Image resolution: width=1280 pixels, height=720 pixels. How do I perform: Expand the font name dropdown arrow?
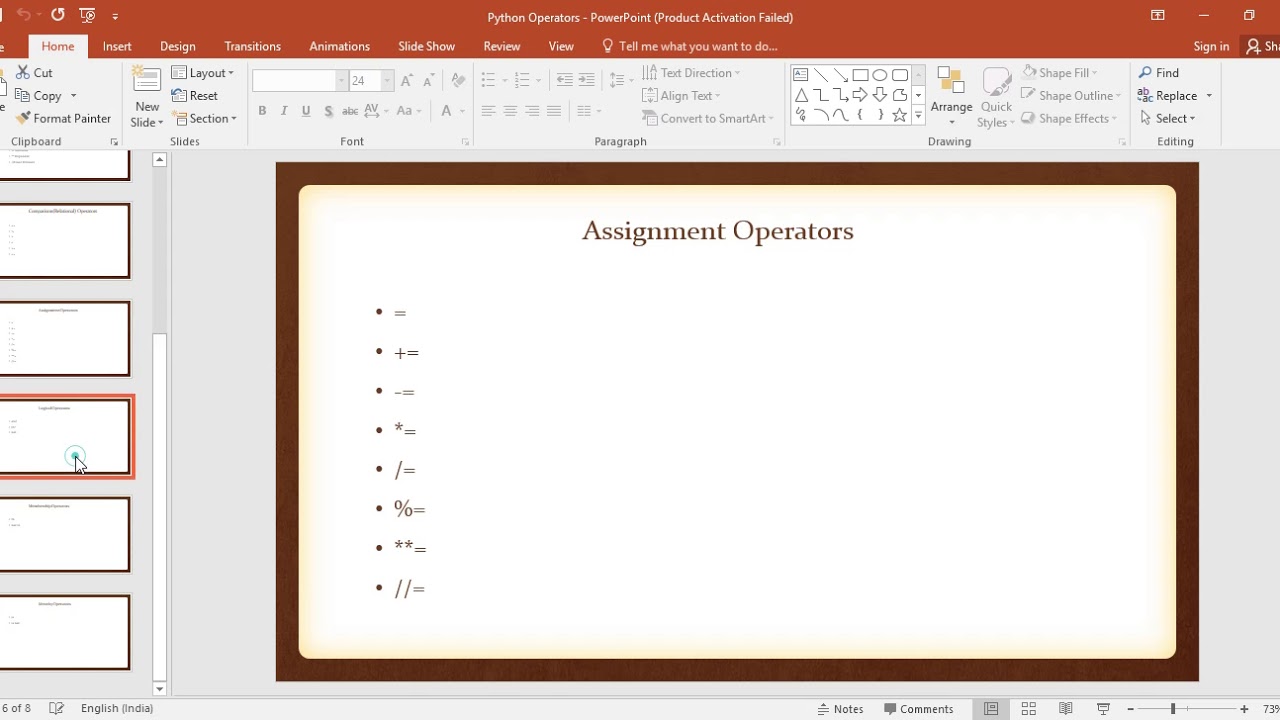pyautogui.click(x=341, y=80)
